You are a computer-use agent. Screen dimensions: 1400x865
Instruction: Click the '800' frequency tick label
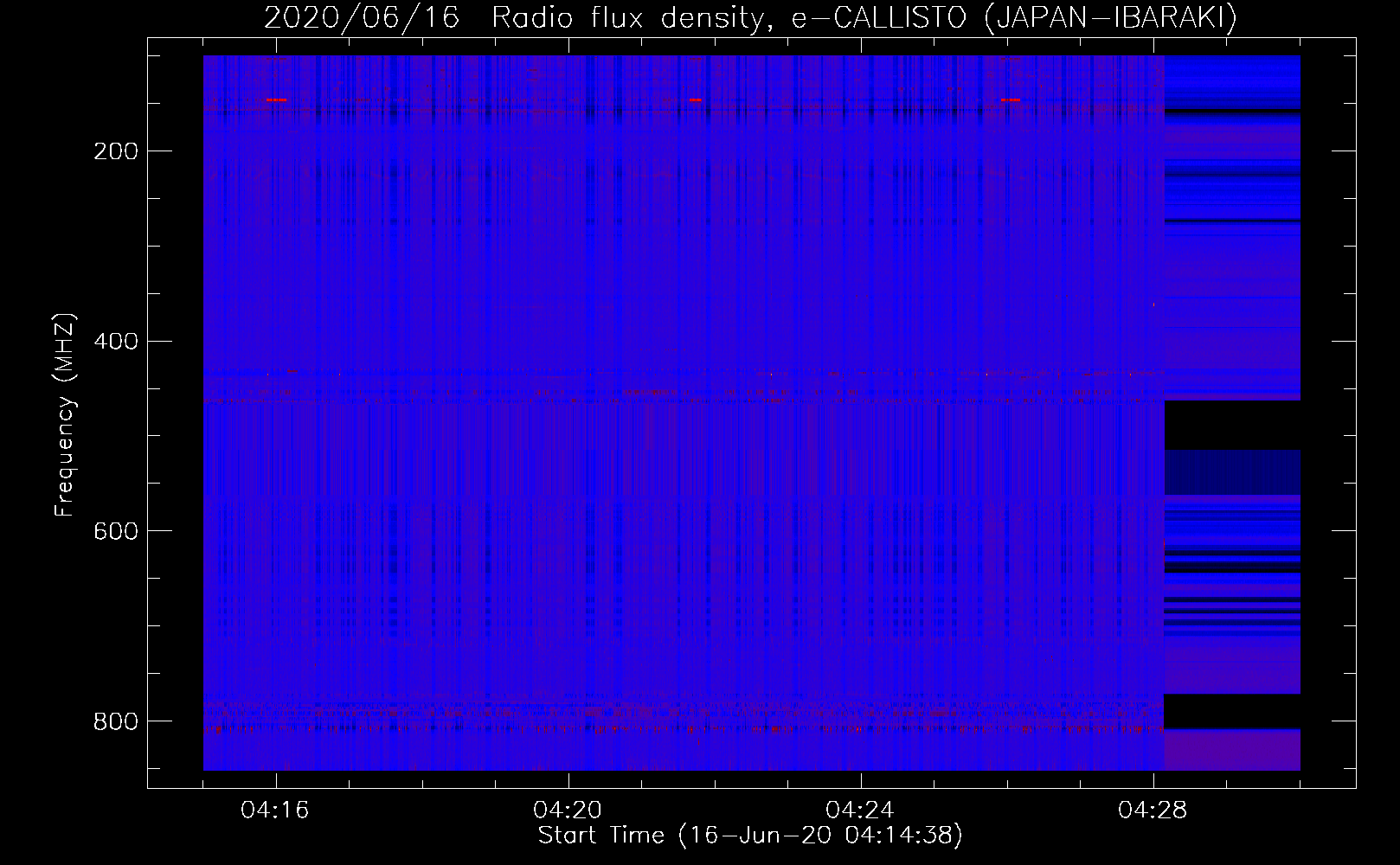click(116, 721)
